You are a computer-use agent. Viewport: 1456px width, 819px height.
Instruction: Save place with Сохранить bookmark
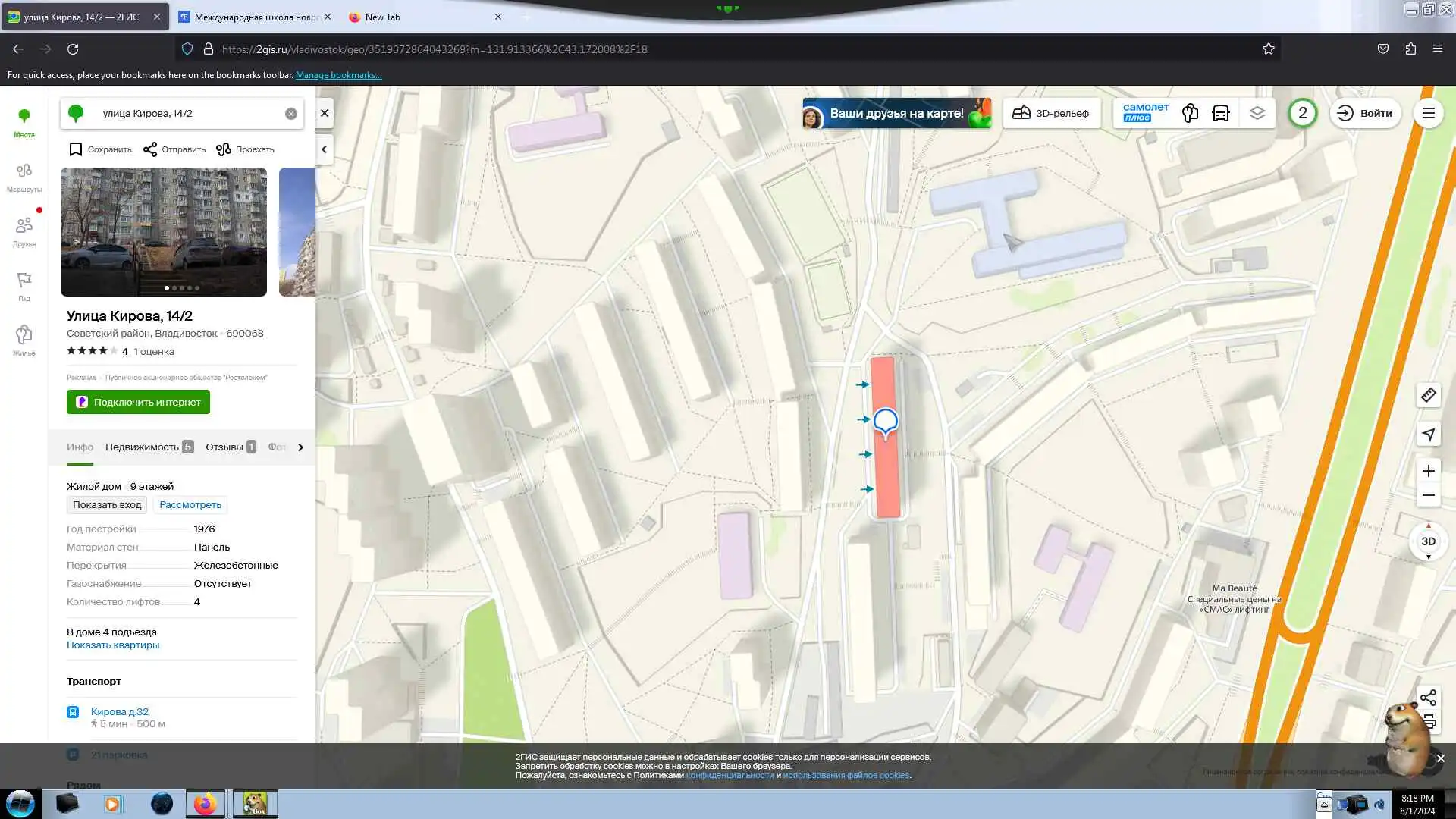click(100, 149)
